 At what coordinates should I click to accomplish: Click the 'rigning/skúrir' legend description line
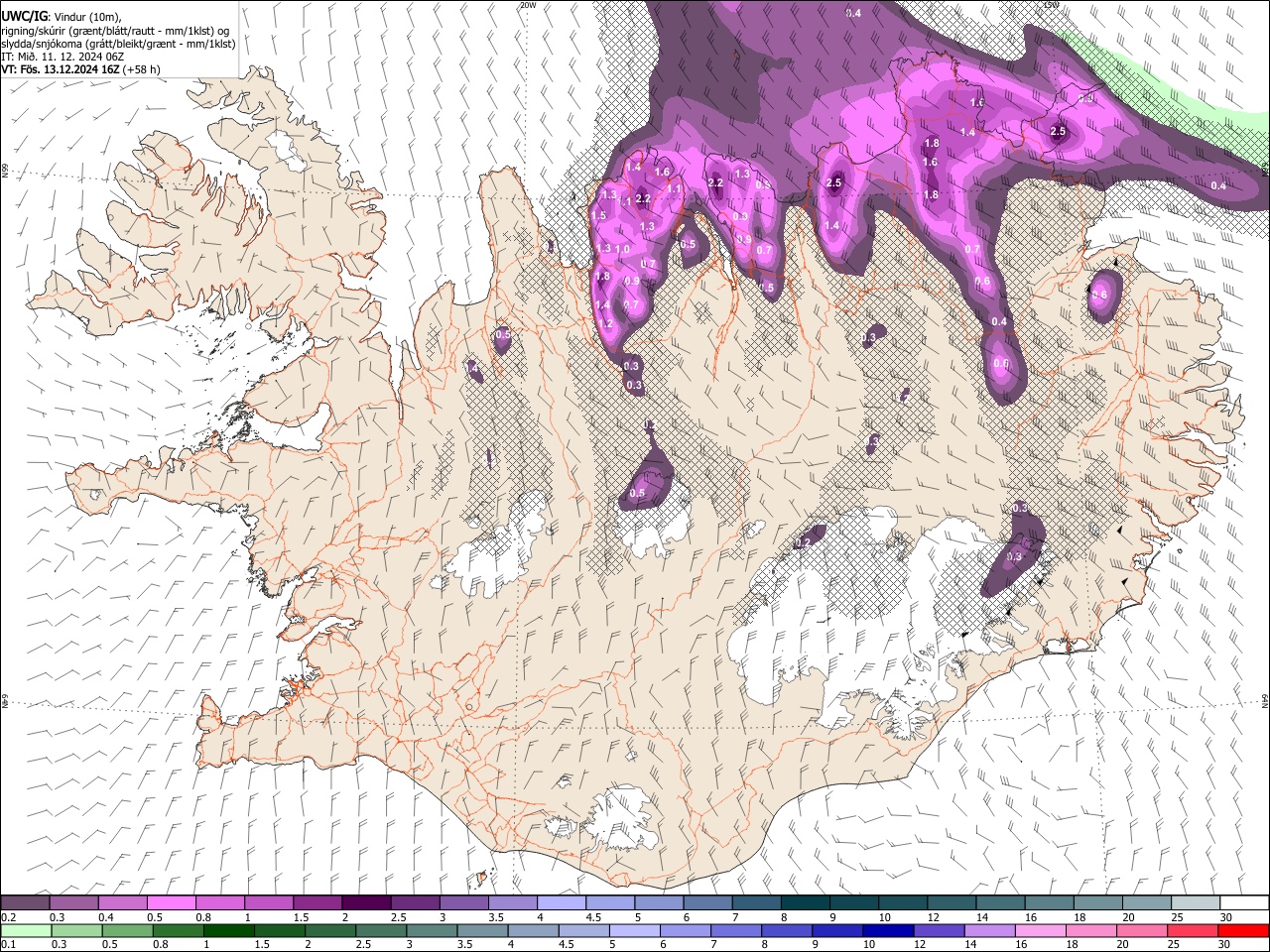tap(116, 31)
